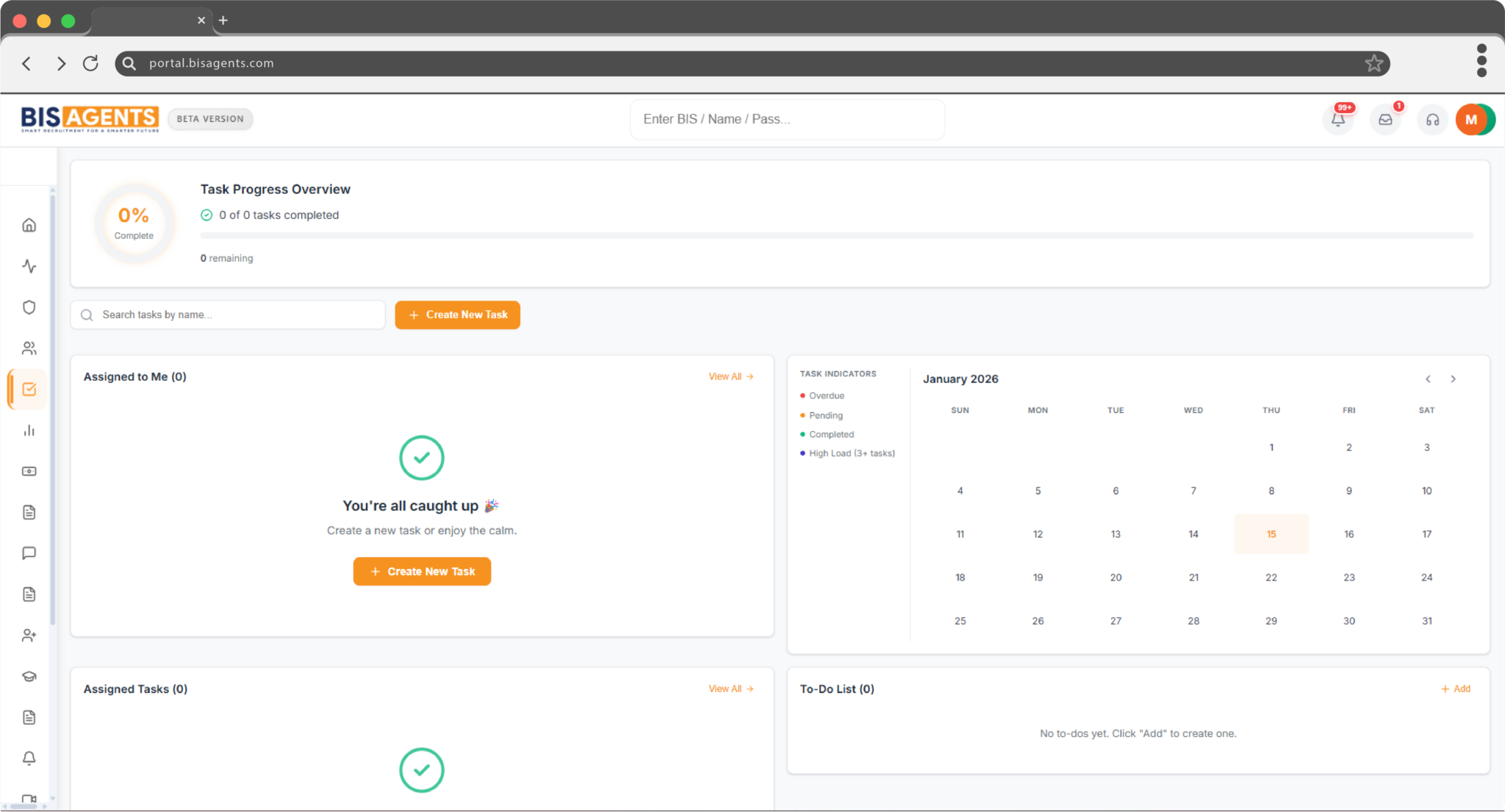This screenshot has width=1505, height=812.
Task: Open the users group sidebar icon
Action: click(x=29, y=348)
